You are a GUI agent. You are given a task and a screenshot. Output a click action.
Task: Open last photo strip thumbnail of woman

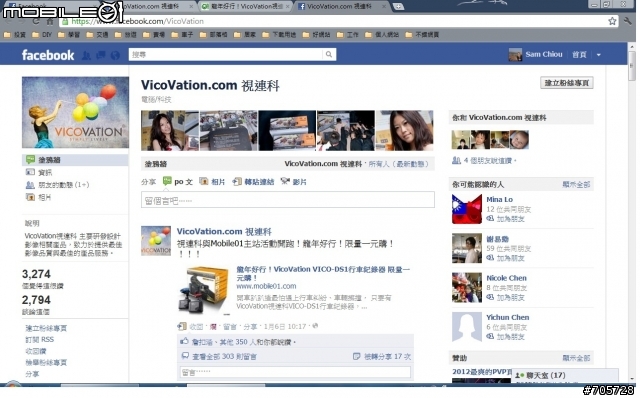(x=404, y=131)
